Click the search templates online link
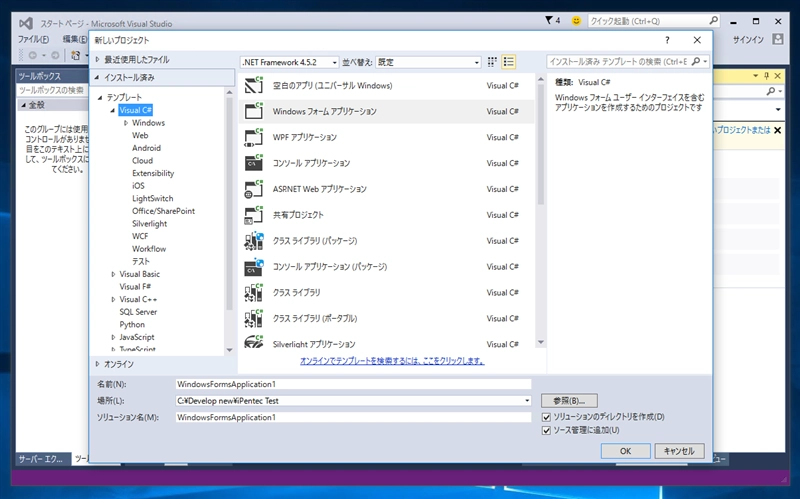Image resolution: width=800 pixels, height=499 pixels. (x=392, y=361)
